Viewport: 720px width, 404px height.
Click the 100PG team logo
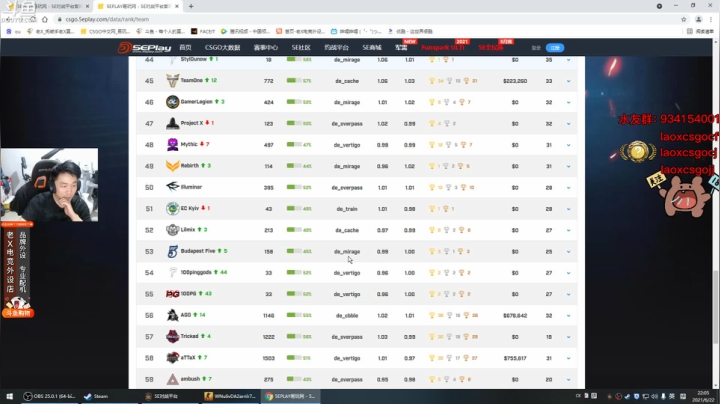172,294
